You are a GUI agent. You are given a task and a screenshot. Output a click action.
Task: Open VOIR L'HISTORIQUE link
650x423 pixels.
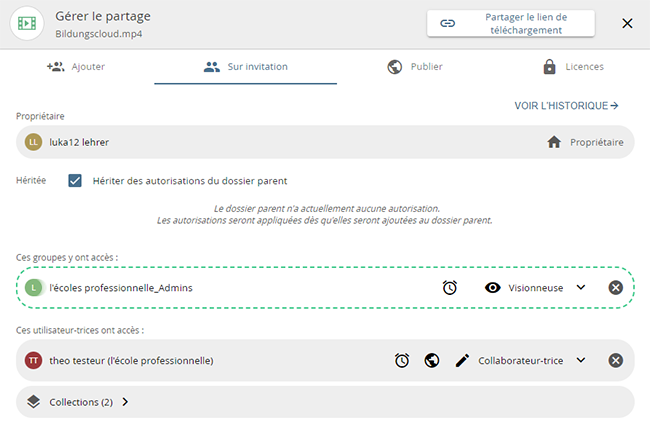[x=566, y=105]
